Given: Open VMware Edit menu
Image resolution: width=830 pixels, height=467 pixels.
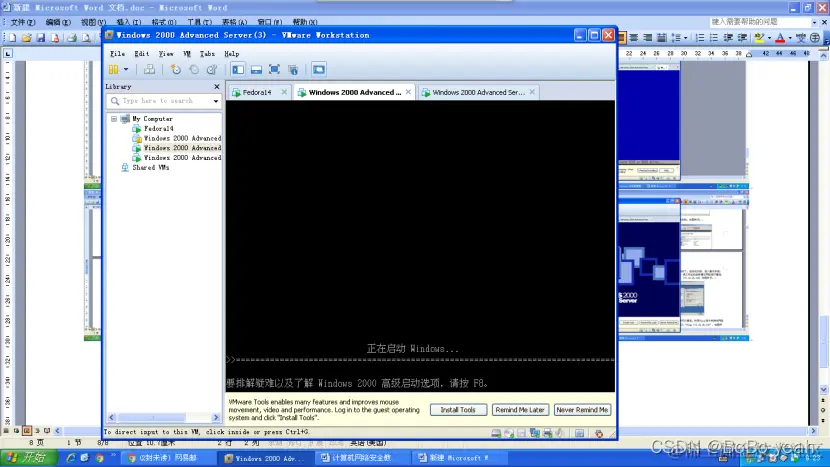Looking at the screenshot, I should [x=141, y=53].
